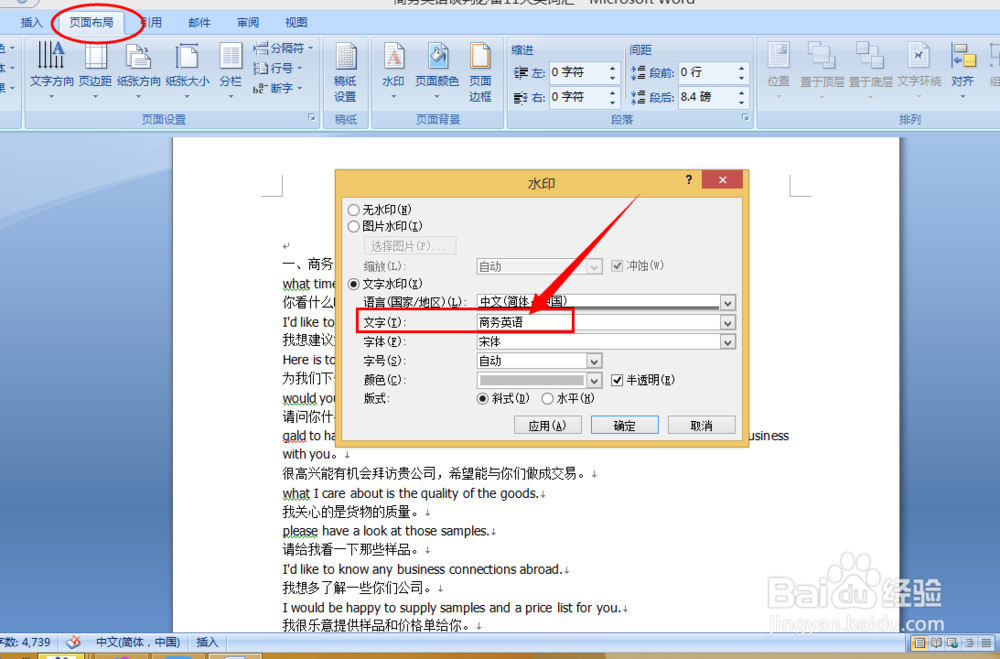Switch to the 页面布局 ribbon tab

pyautogui.click(x=92, y=22)
